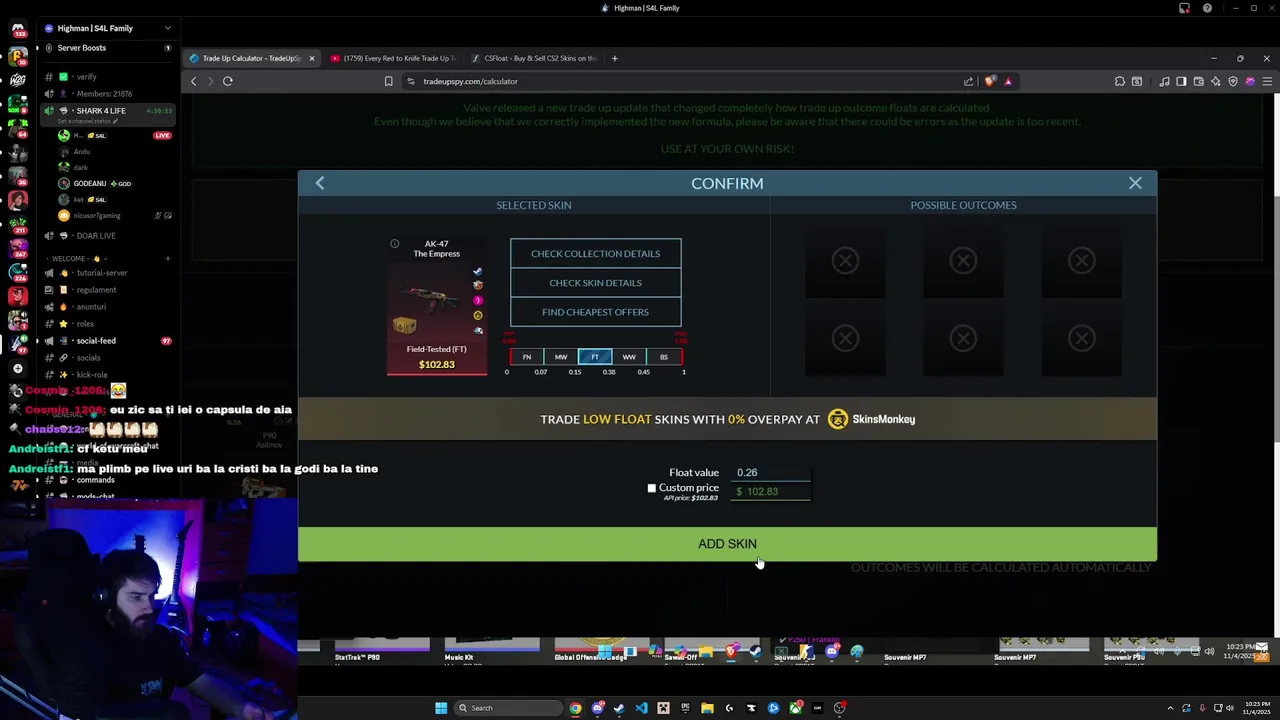Open the social-feed channel
This screenshot has height=720, width=1280.
click(x=108, y=341)
